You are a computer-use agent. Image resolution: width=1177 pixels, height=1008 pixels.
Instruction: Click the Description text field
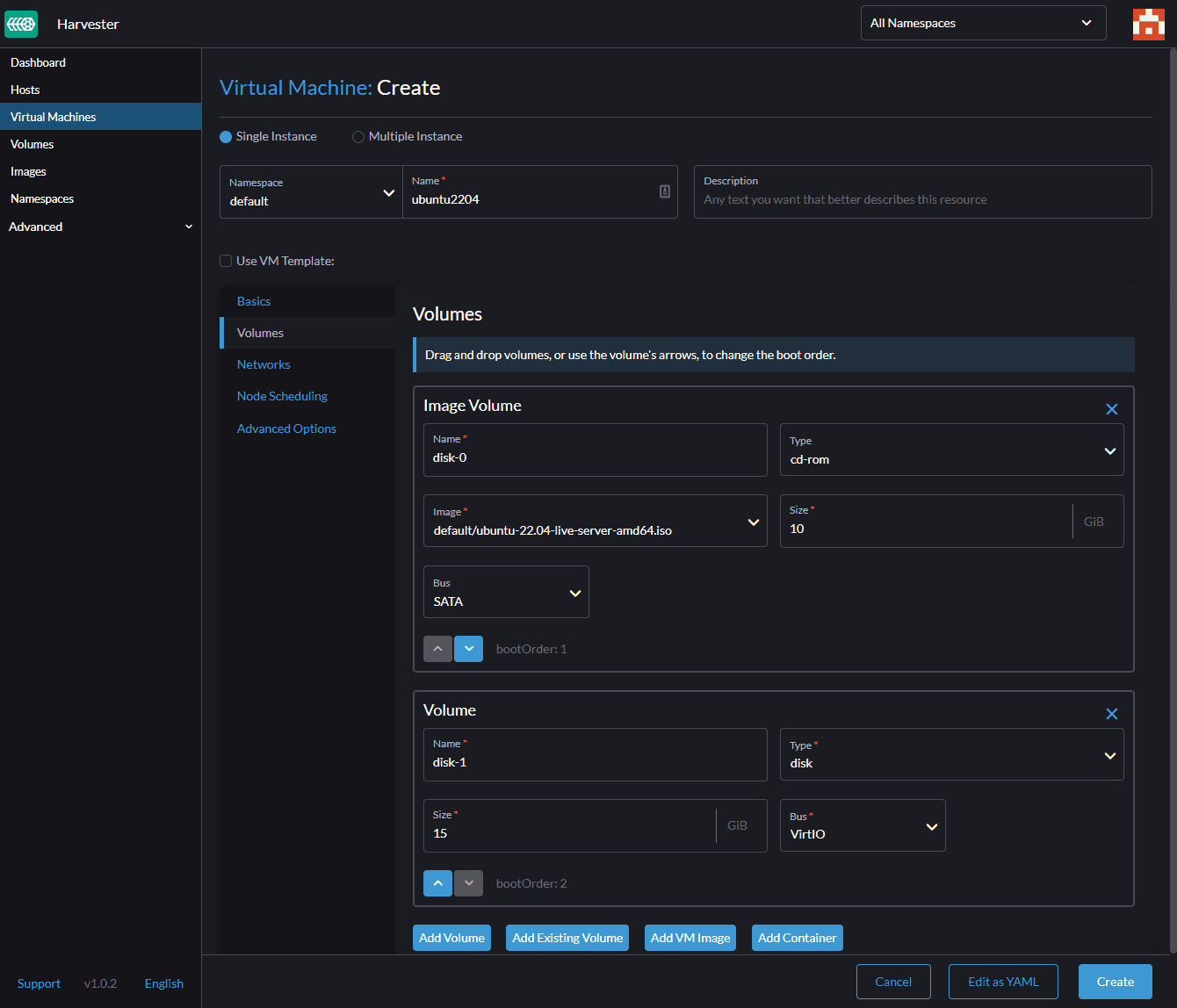coord(922,199)
